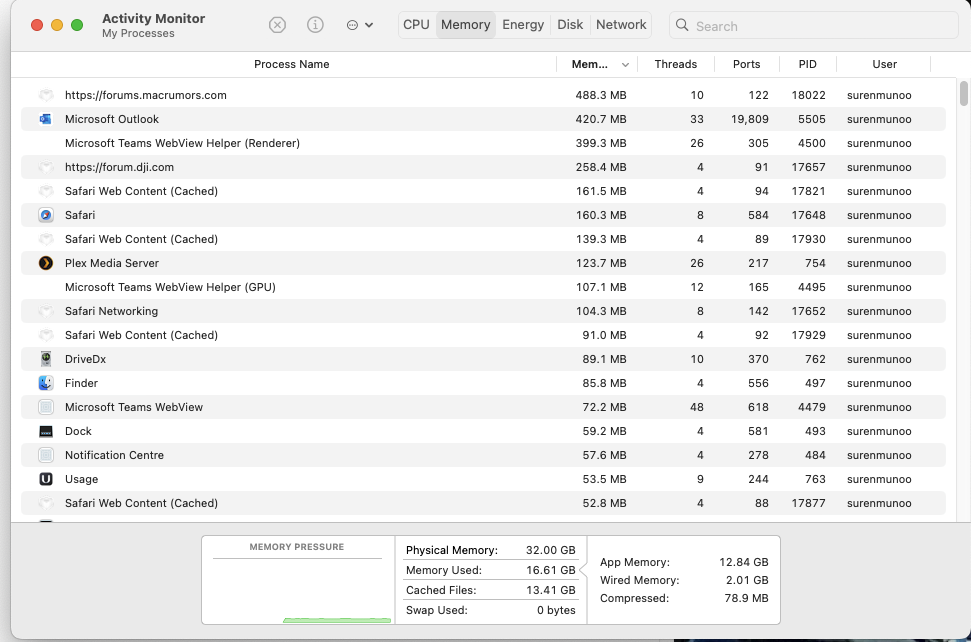Switch to the Energy tab

click(523, 25)
